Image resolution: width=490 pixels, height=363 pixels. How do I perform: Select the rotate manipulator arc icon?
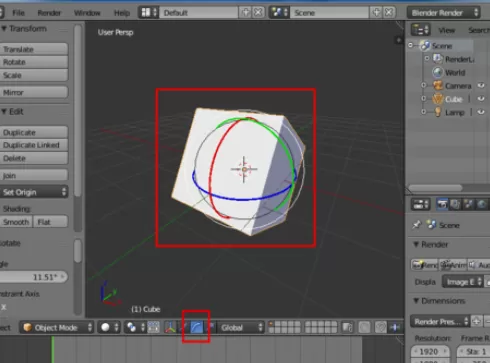[196, 327]
